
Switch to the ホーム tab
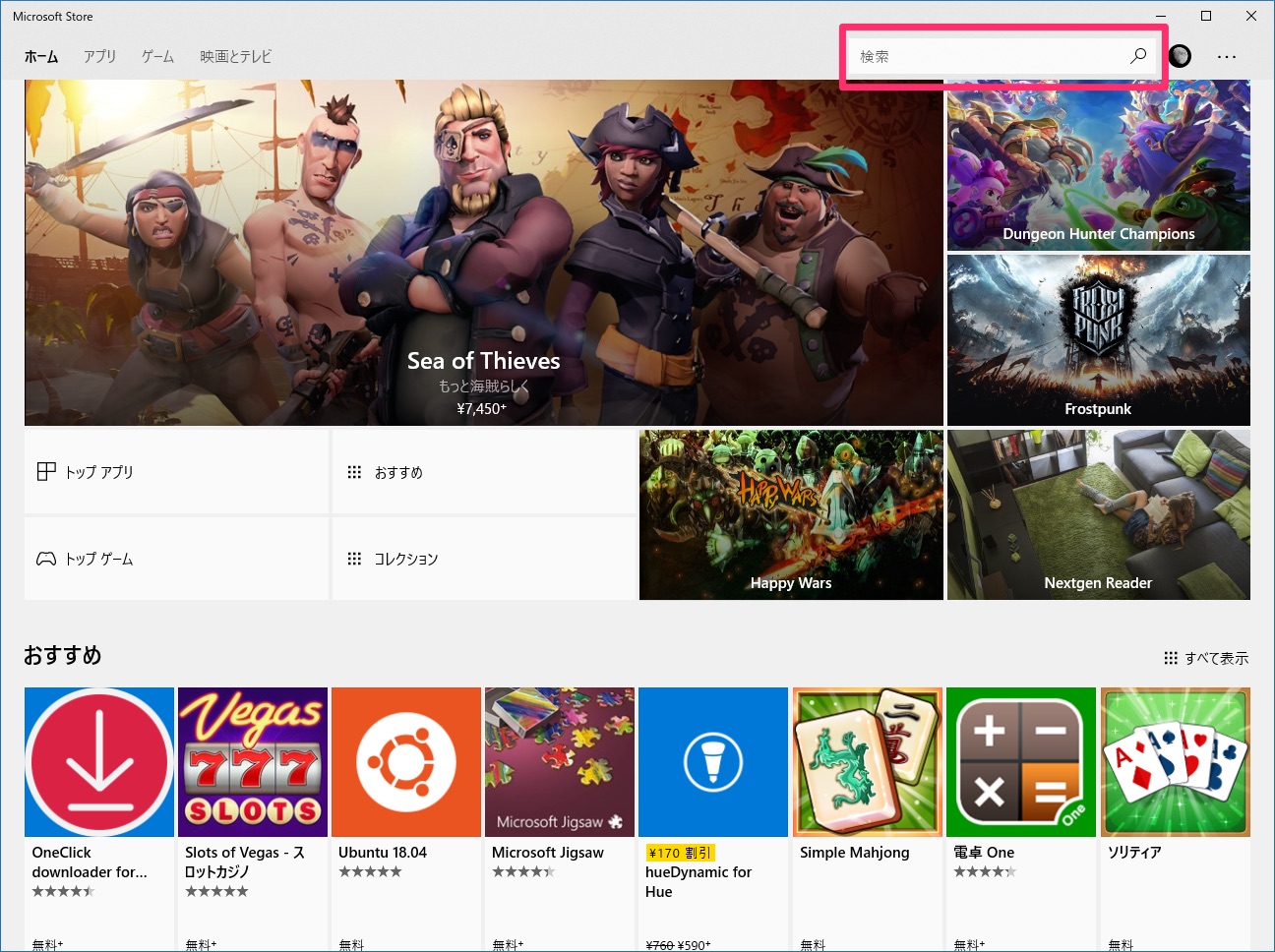tap(41, 56)
